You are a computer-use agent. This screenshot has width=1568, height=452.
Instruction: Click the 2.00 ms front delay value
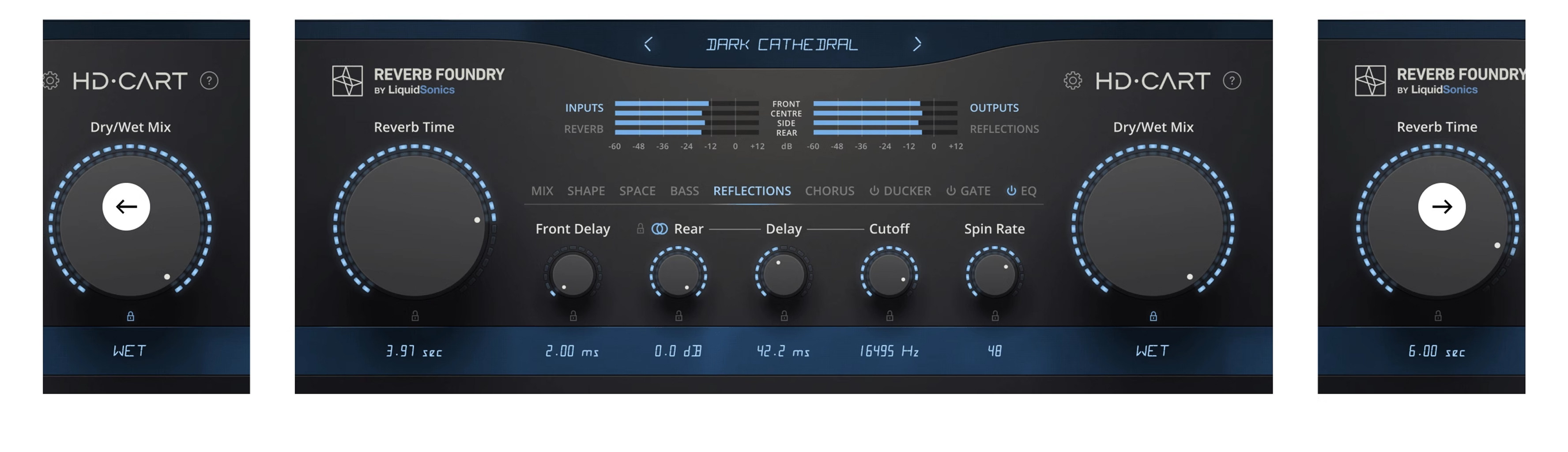572,351
